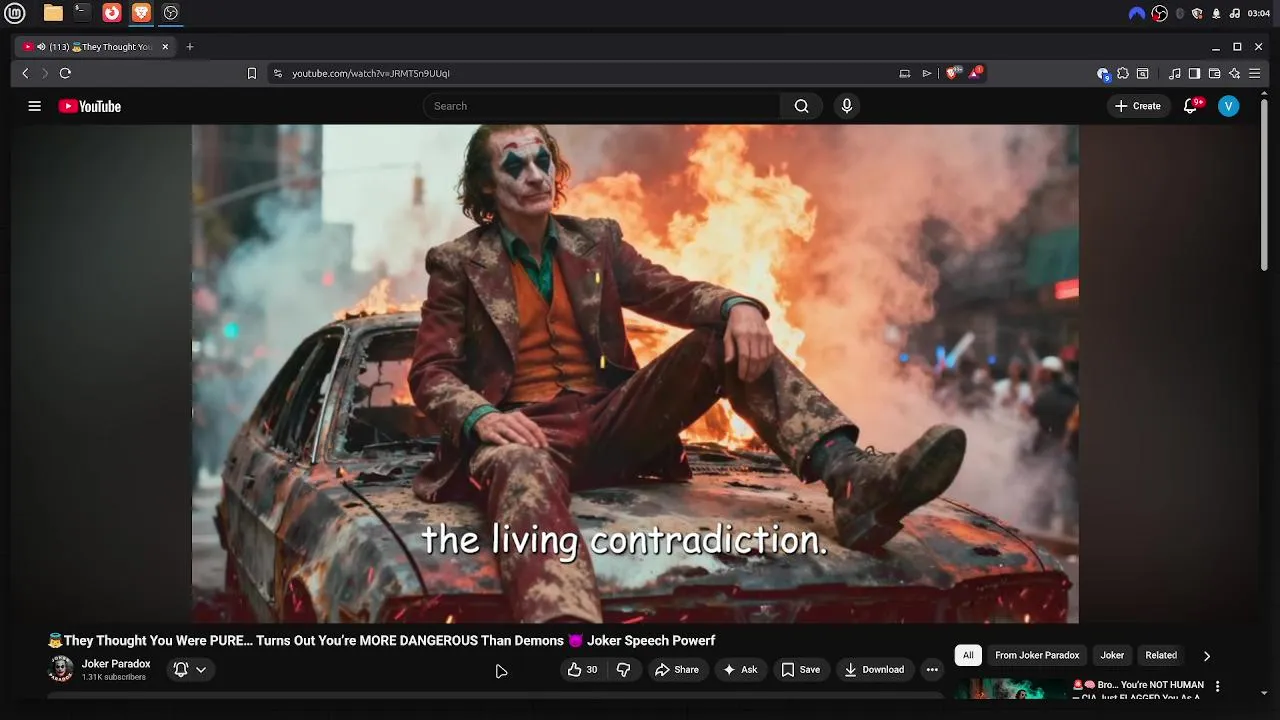Click the video player to pause
This screenshot has height=720, width=1280.
(x=635, y=373)
